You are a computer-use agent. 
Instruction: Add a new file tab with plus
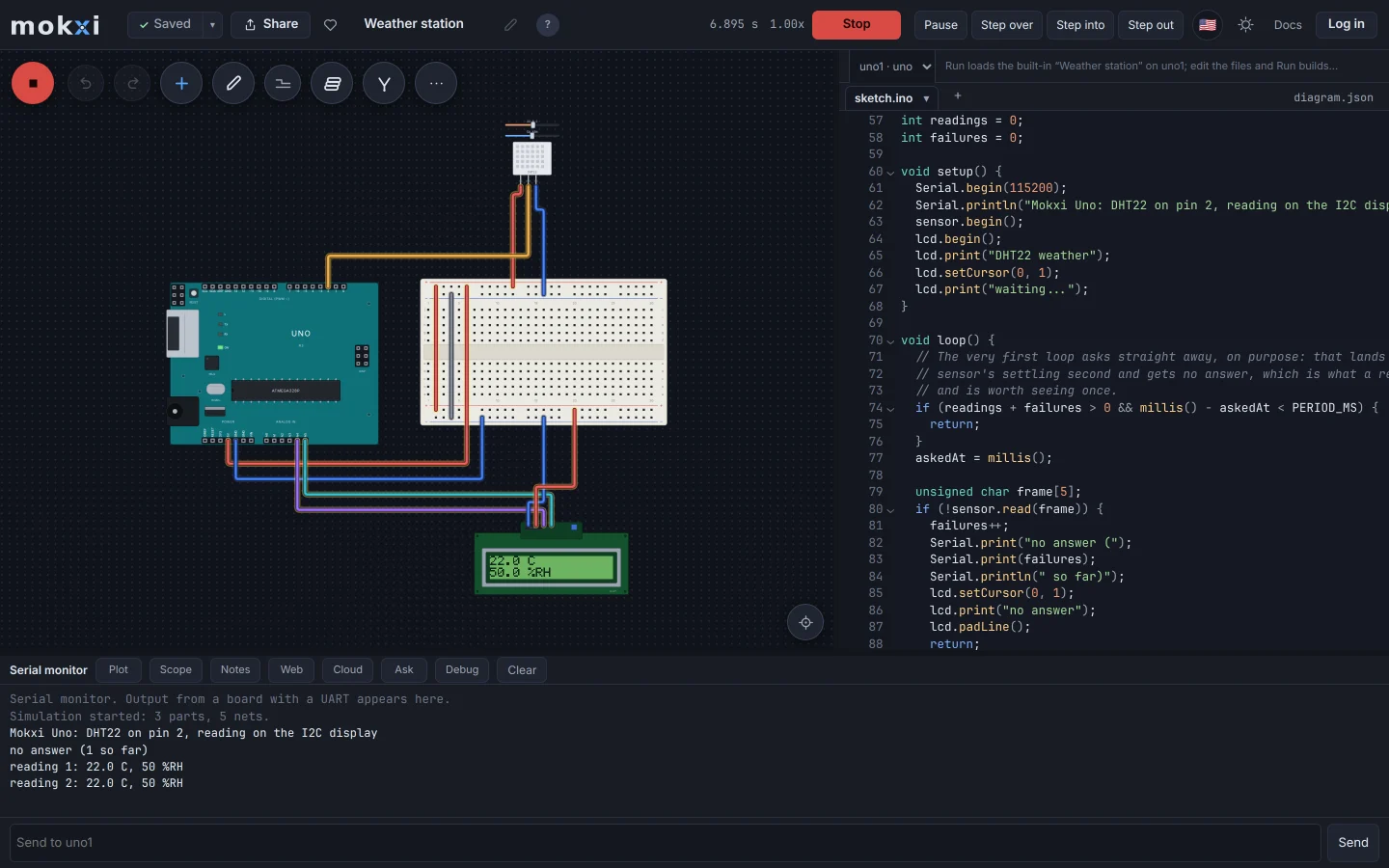pyautogui.click(x=957, y=96)
